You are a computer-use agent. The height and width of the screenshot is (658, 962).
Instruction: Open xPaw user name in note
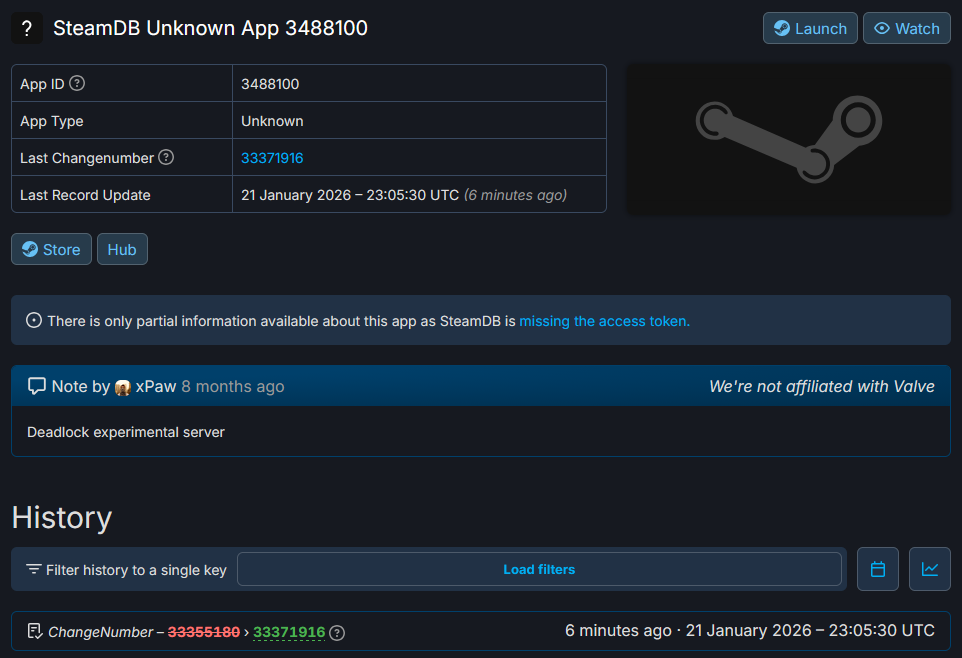coord(156,387)
